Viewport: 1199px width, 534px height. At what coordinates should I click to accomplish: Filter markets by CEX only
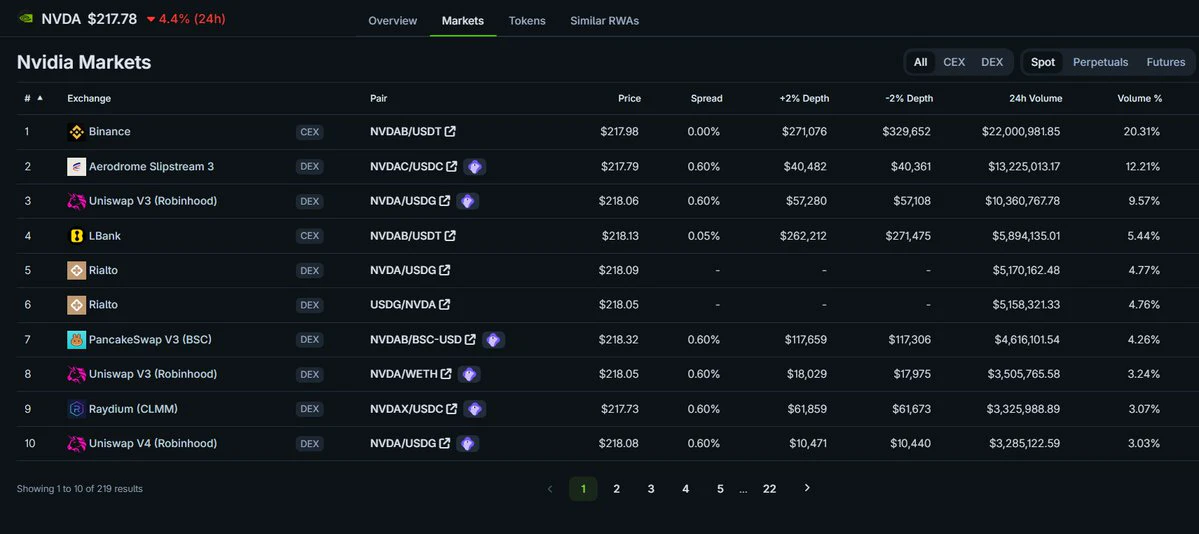pos(954,62)
